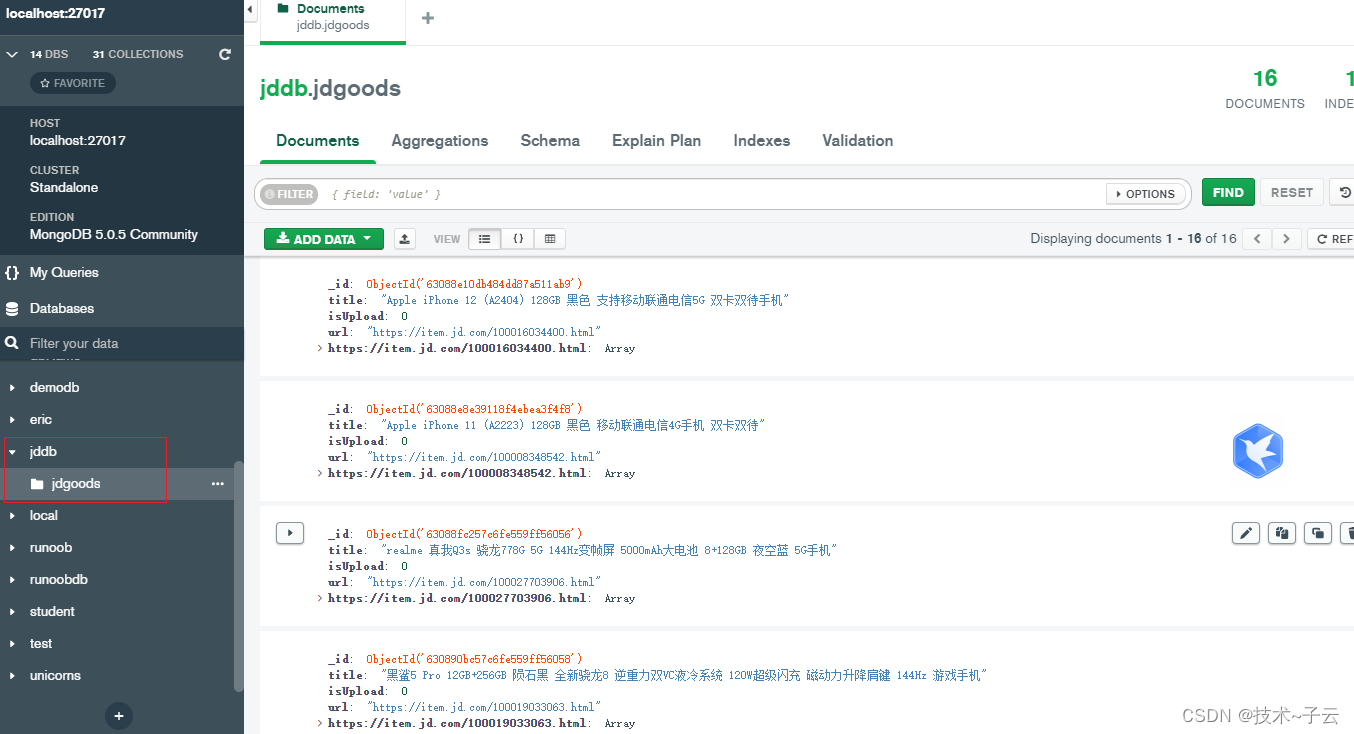Create database plus button in sidebar
Image resolution: width=1354 pixels, height=734 pixels.
pos(118,716)
